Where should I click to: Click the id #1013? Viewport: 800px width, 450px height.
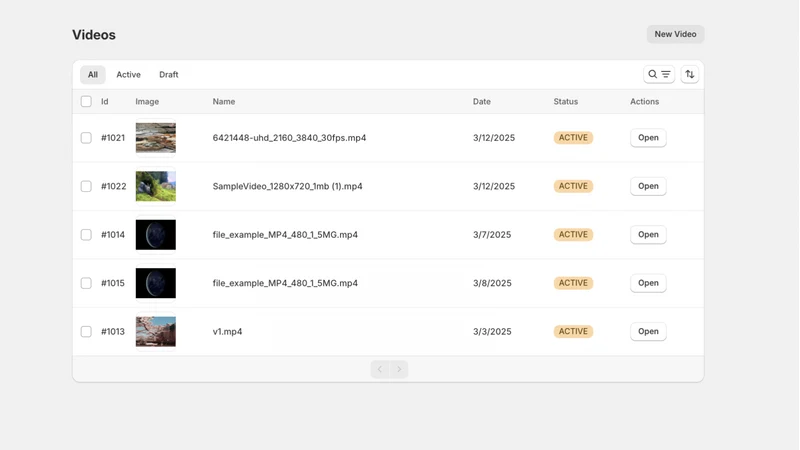point(113,332)
